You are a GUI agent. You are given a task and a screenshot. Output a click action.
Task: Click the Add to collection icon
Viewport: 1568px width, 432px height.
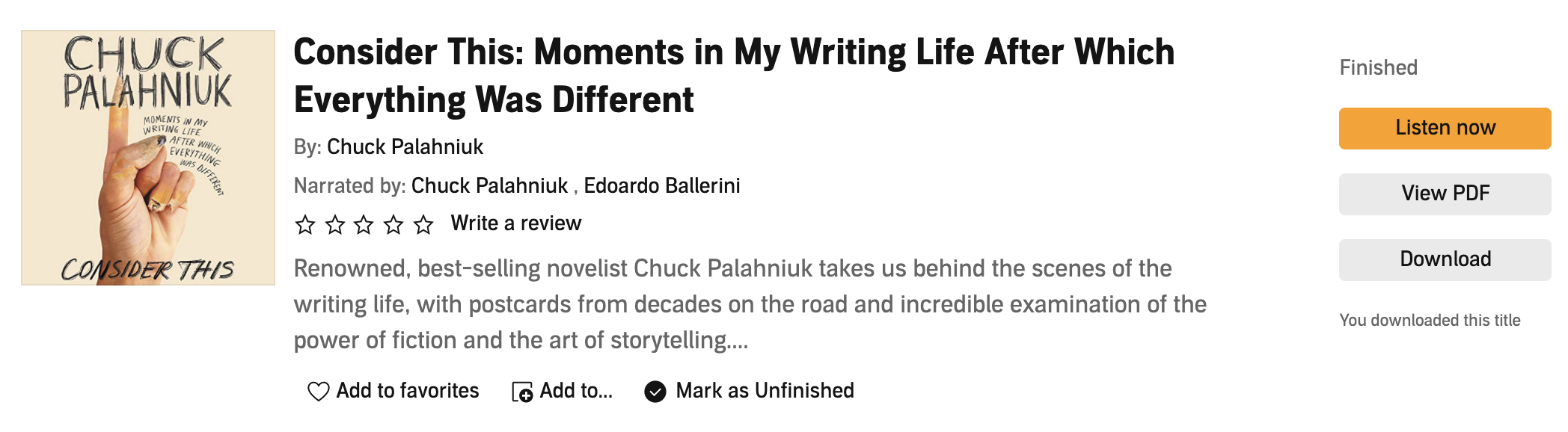521,392
